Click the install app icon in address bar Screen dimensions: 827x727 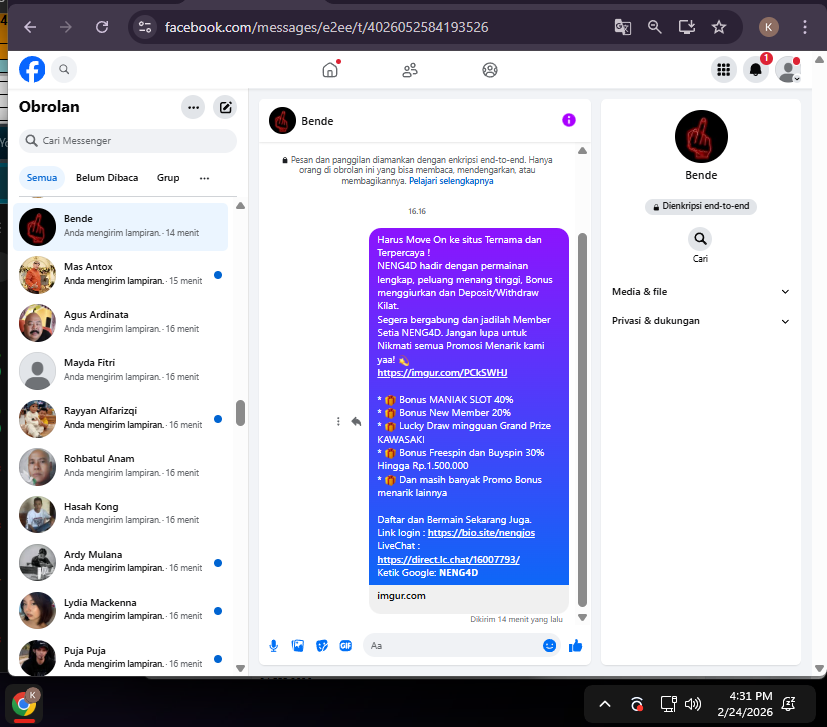click(x=686, y=27)
